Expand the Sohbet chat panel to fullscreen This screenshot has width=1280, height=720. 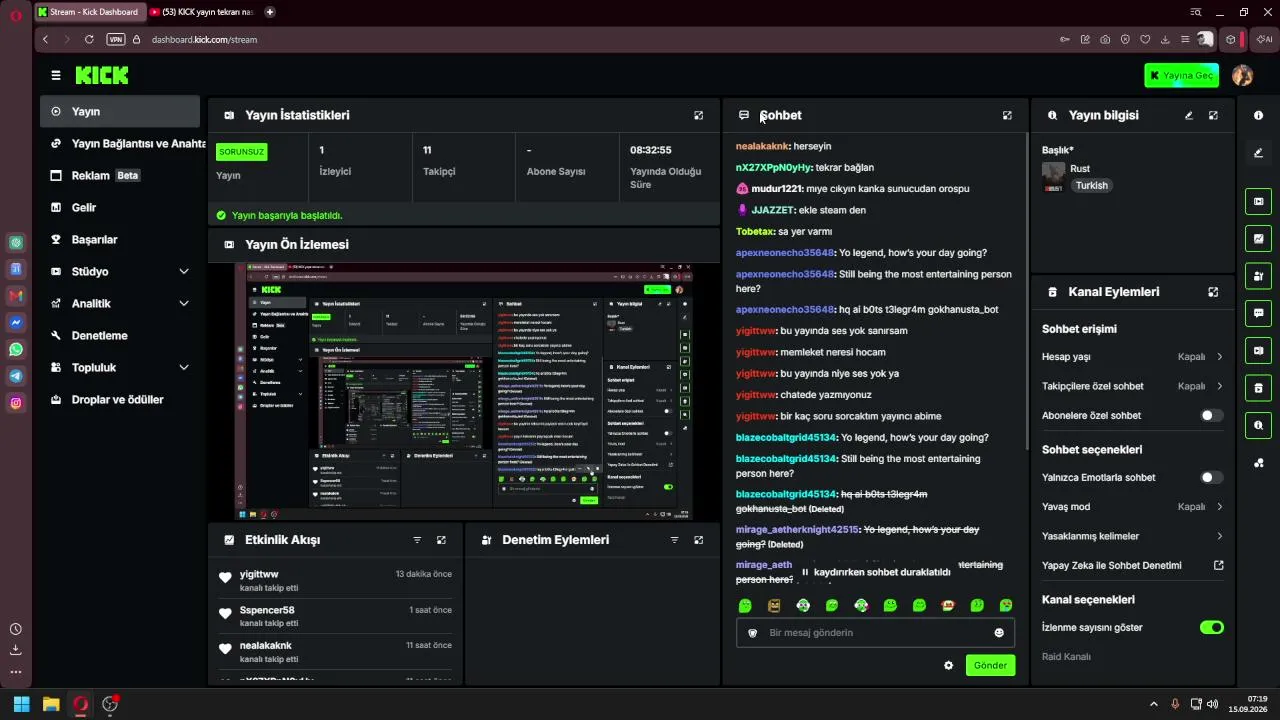pyautogui.click(x=1007, y=115)
